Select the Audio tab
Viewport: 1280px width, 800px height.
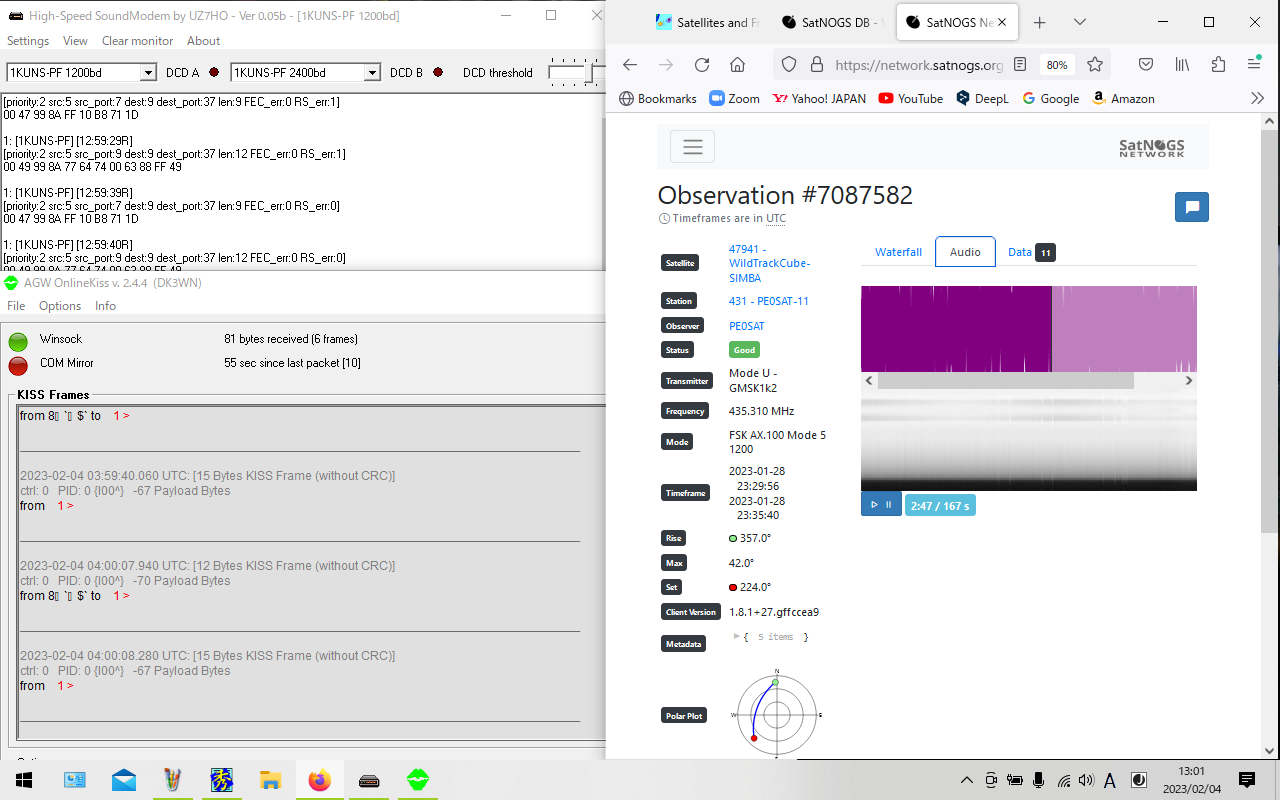pyautogui.click(x=965, y=252)
